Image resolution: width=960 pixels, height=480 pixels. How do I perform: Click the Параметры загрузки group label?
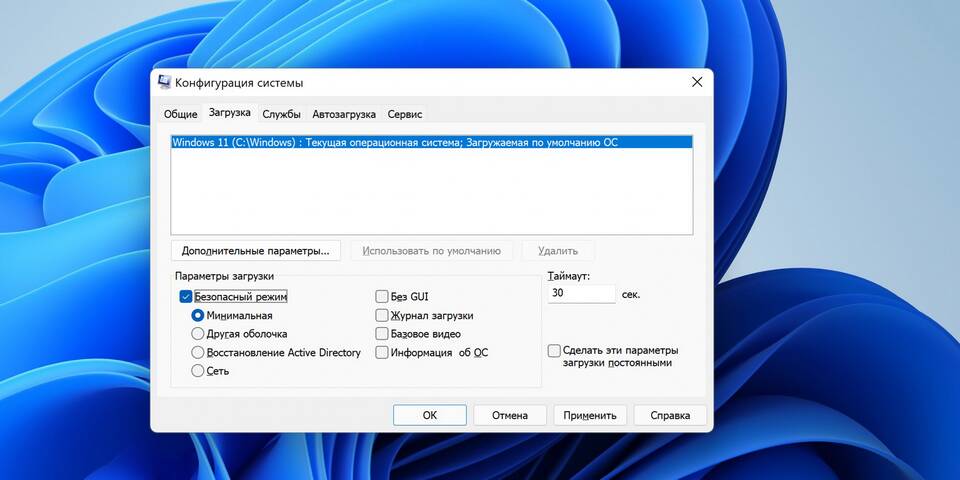[225, 277]
